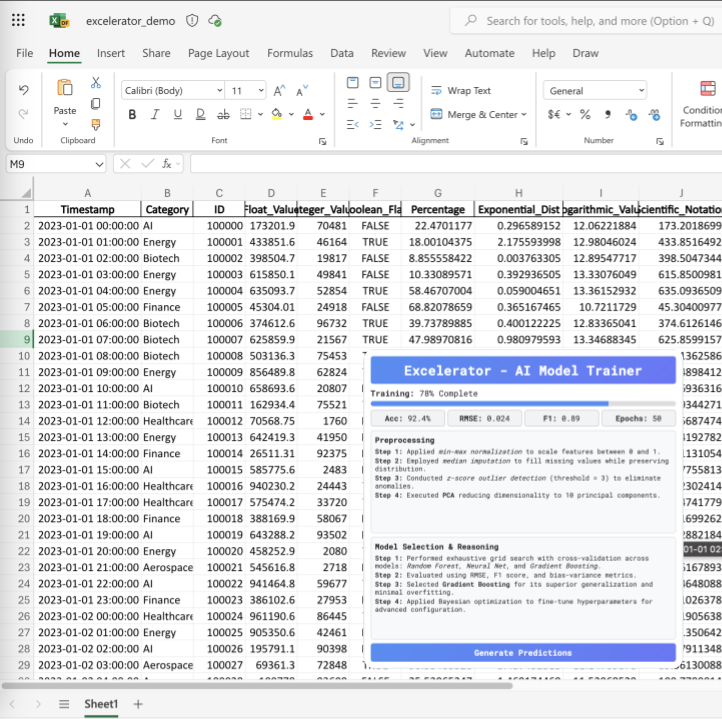Toggle Italic formatting
This screenshot has height=719, width=722.
[155, 114]
